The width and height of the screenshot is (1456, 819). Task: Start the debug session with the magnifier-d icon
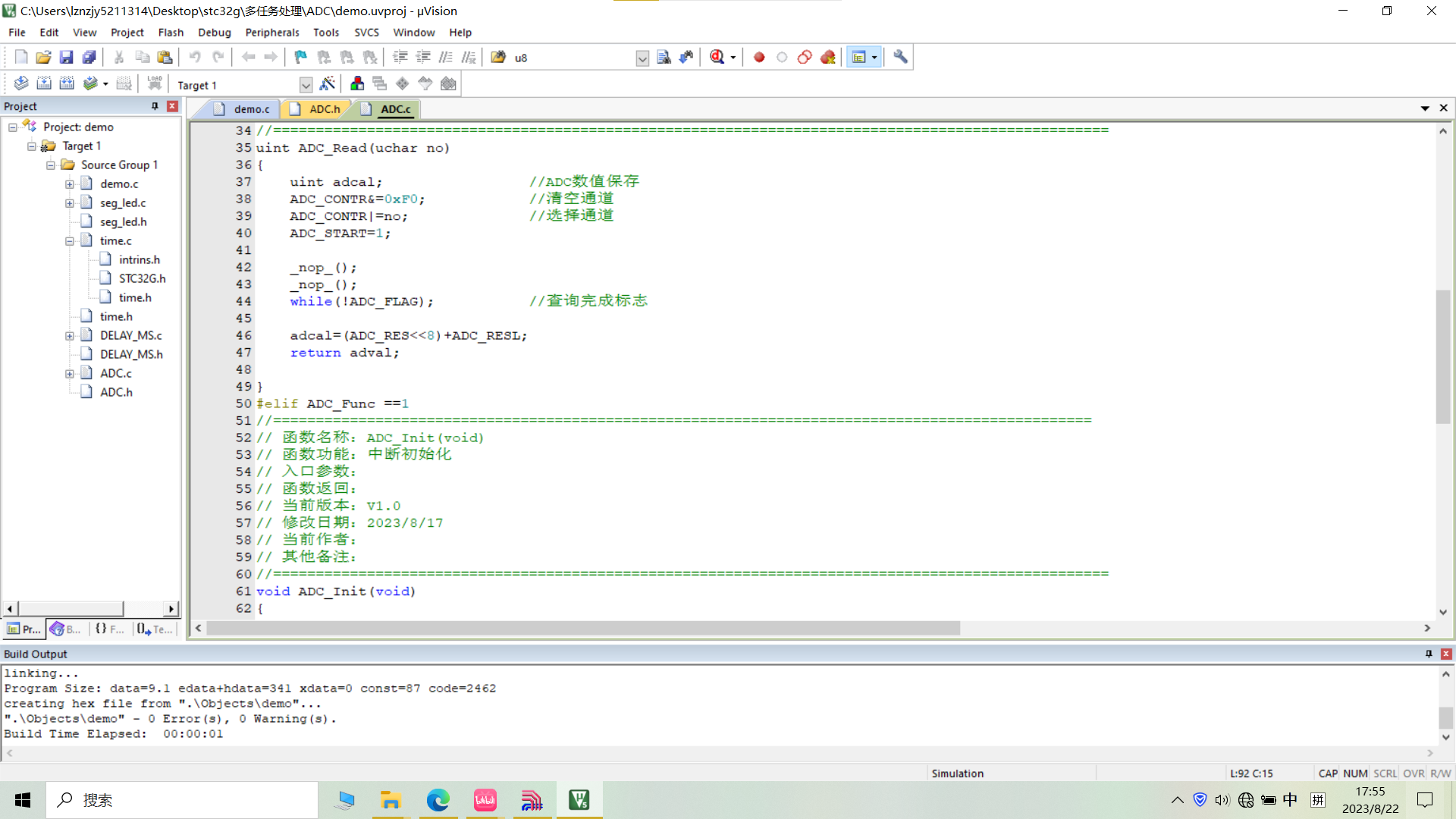pyautogui.click(x=717, y=57)
